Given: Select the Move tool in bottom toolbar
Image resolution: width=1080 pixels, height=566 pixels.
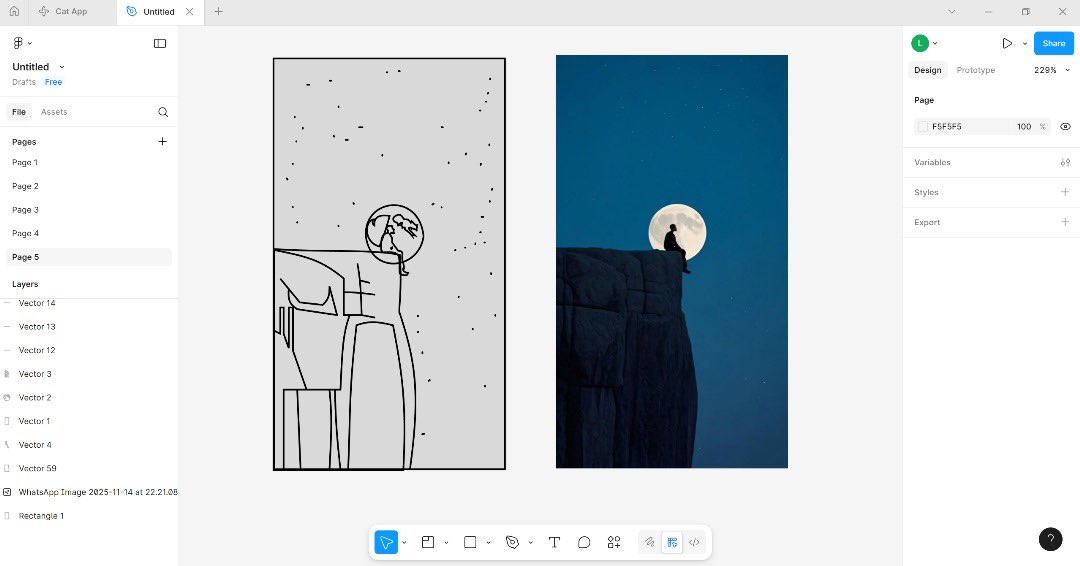Looking at the screenshot, I should tap(386, 542).
